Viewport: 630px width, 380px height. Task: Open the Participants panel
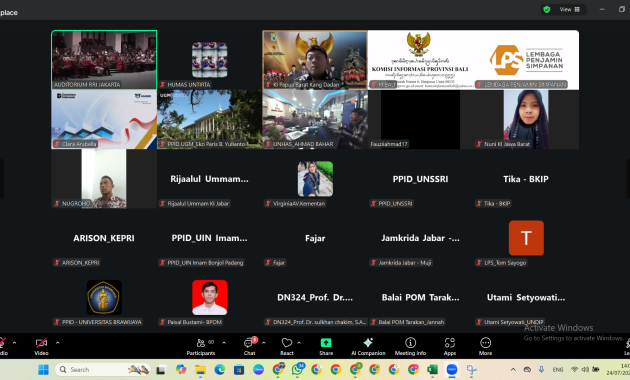pos(201,347)
